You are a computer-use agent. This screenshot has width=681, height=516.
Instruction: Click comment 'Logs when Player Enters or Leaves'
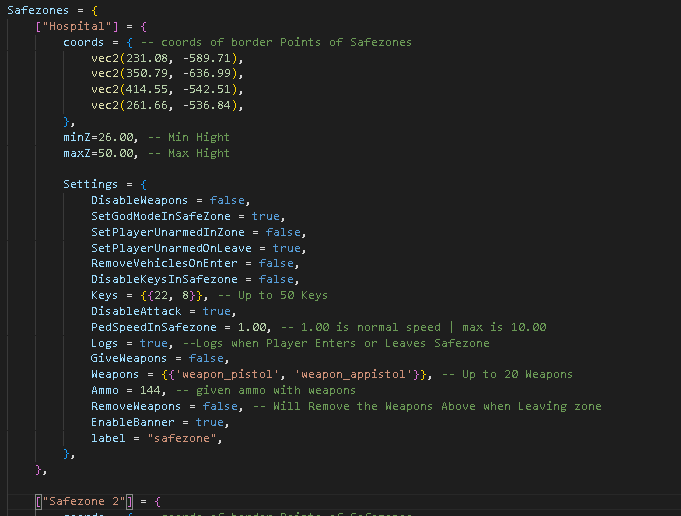336,343
